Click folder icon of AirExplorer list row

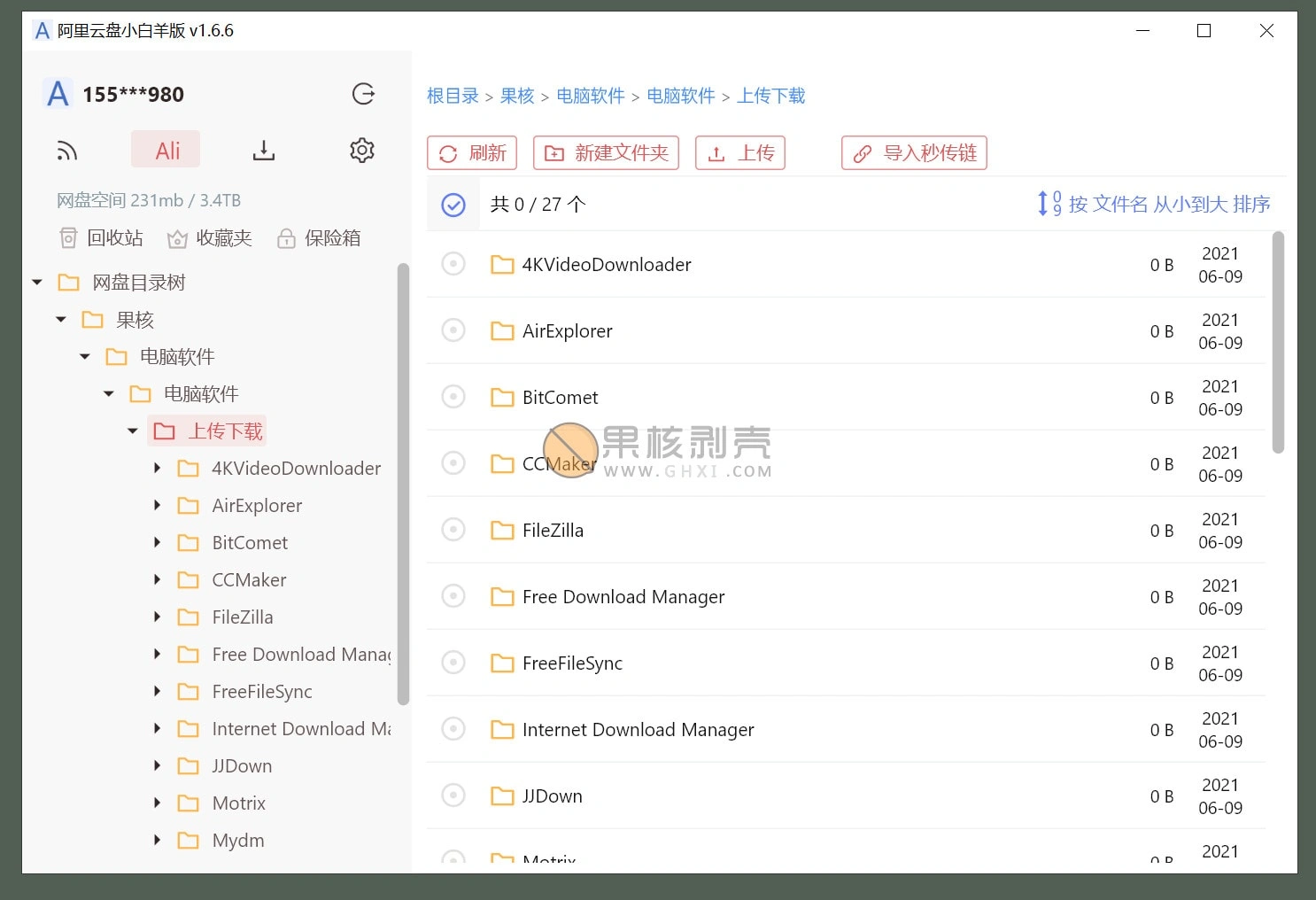tap(502, 330)
